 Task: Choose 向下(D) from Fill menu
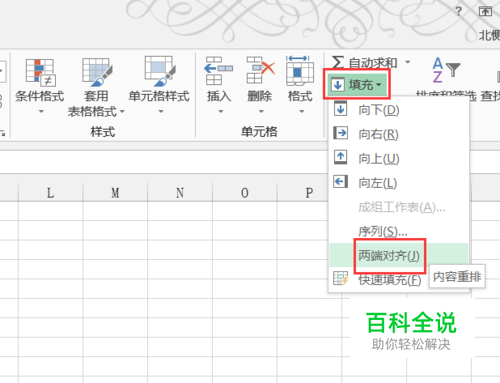tap(399, 110)
